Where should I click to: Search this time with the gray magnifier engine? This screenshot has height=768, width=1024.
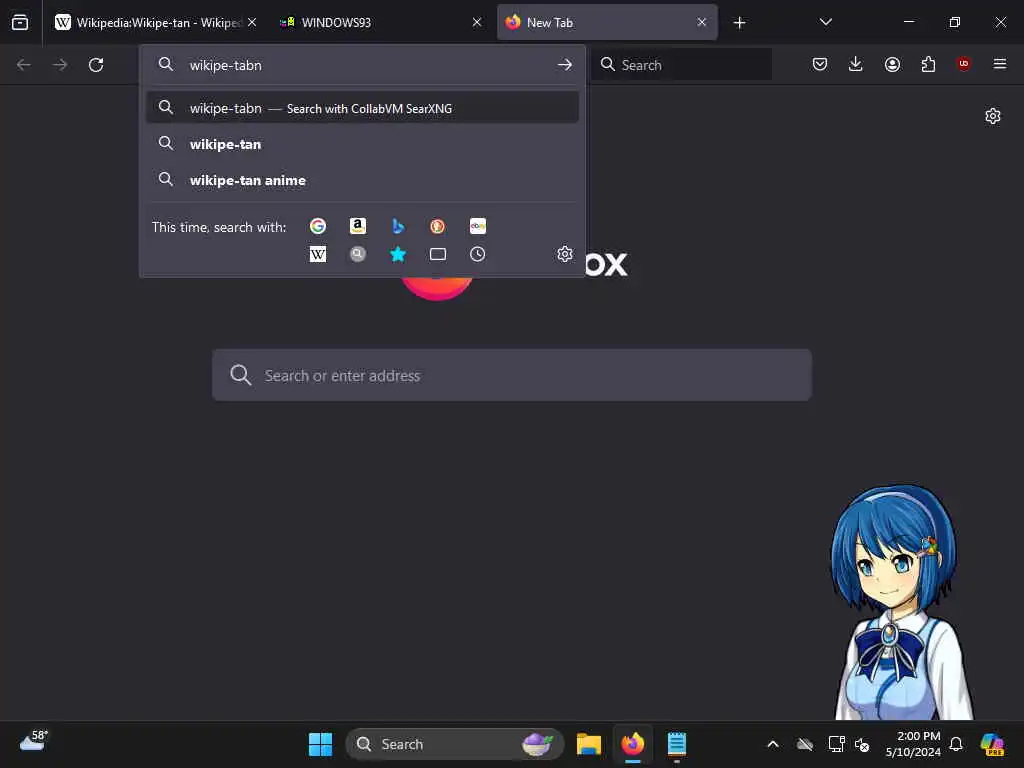pyautogui.click(x=358, y=254)
